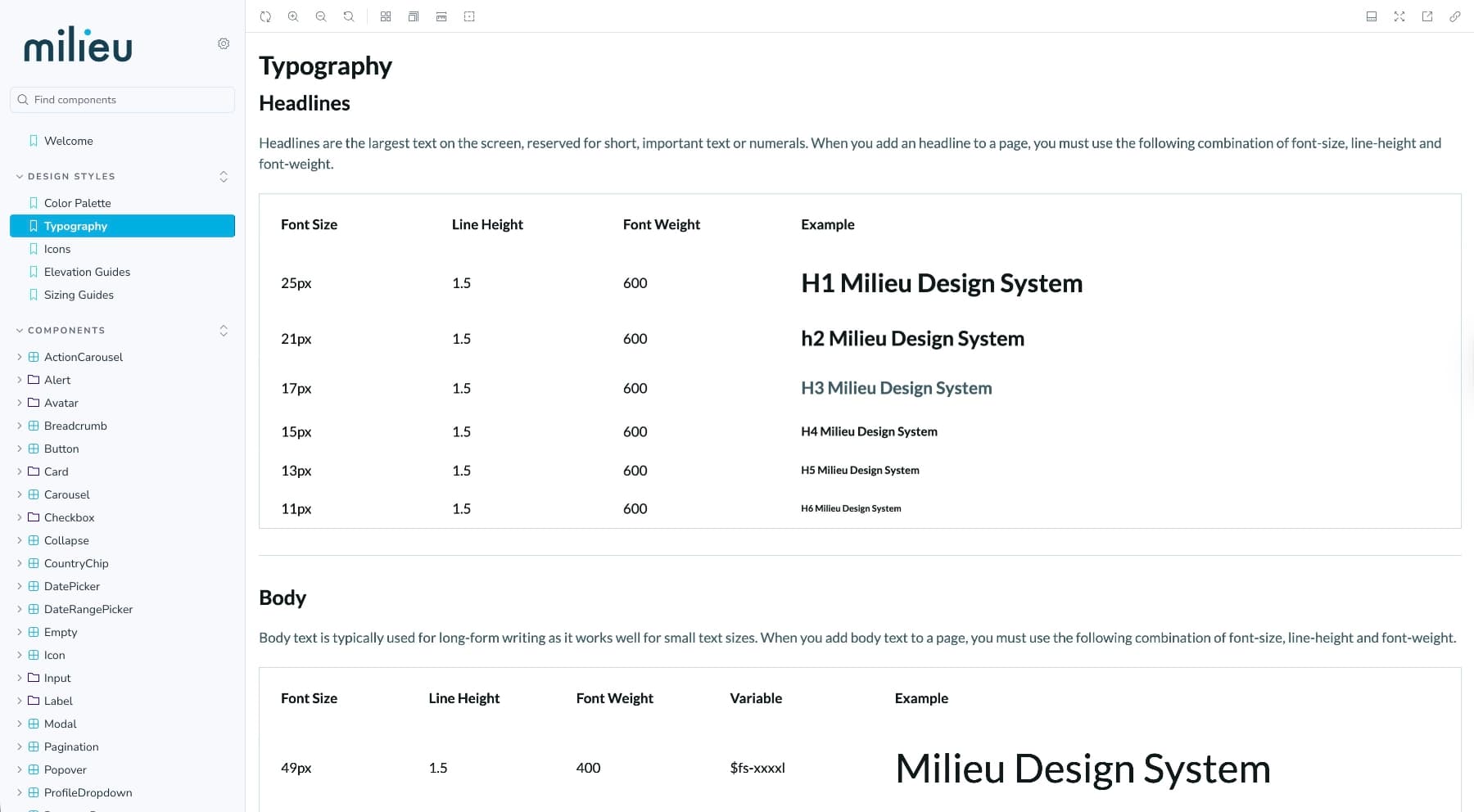
Task: Open the Storybook settings gear
Action: pyautogui.click(x=224, y=43)
